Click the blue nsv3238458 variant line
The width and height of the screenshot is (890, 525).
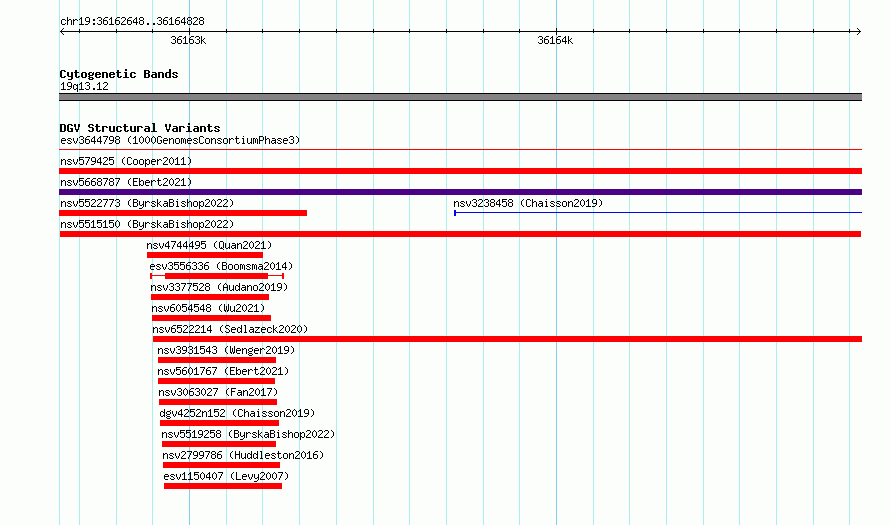tap(658, 213)
